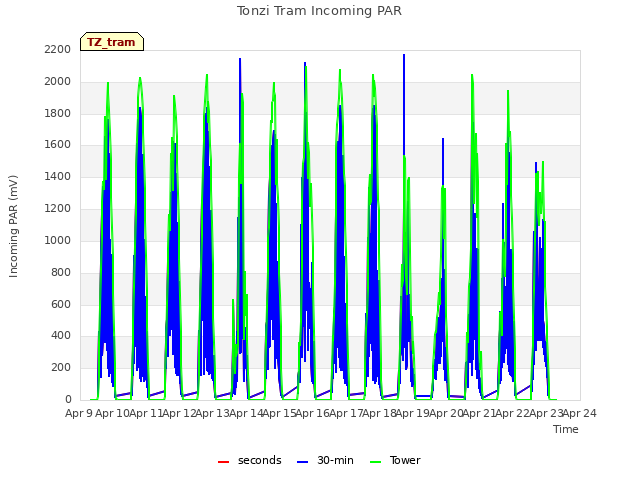The width and height of the screenshot is (640, 480).
Task: Click the 'Apr 9' x-axis label
Action: (79, 413)
